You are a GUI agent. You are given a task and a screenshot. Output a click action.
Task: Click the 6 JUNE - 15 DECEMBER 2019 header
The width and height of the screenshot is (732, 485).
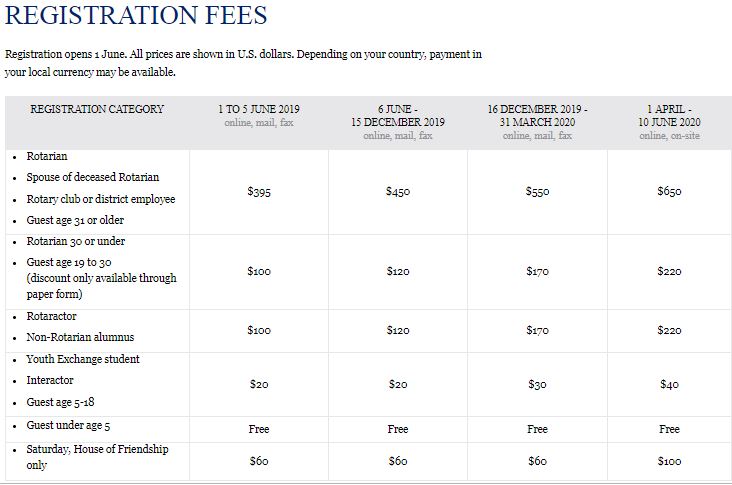tap(398, 115)
